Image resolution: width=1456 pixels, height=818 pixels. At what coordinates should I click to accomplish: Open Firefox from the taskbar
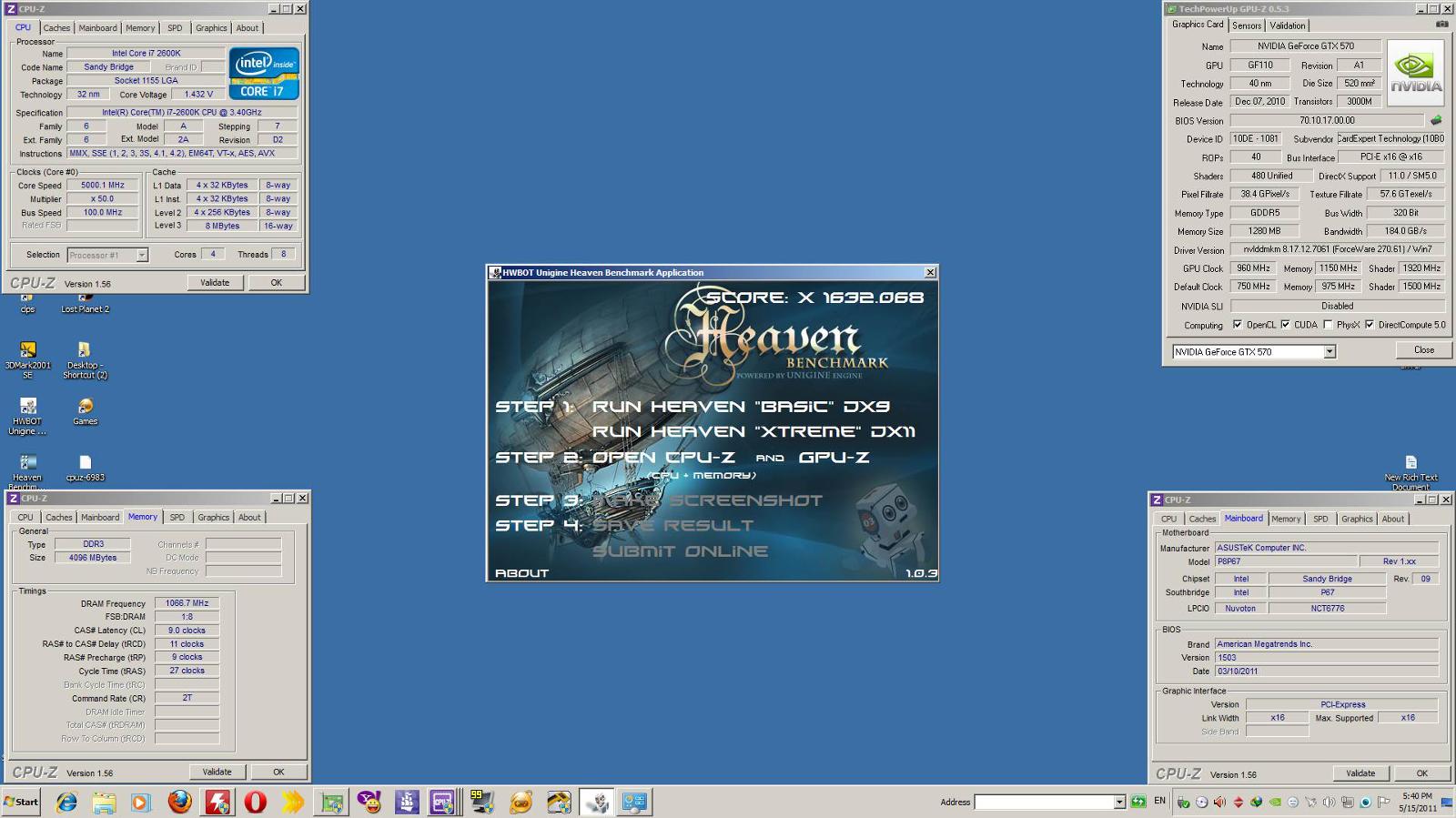coord(179,802)
